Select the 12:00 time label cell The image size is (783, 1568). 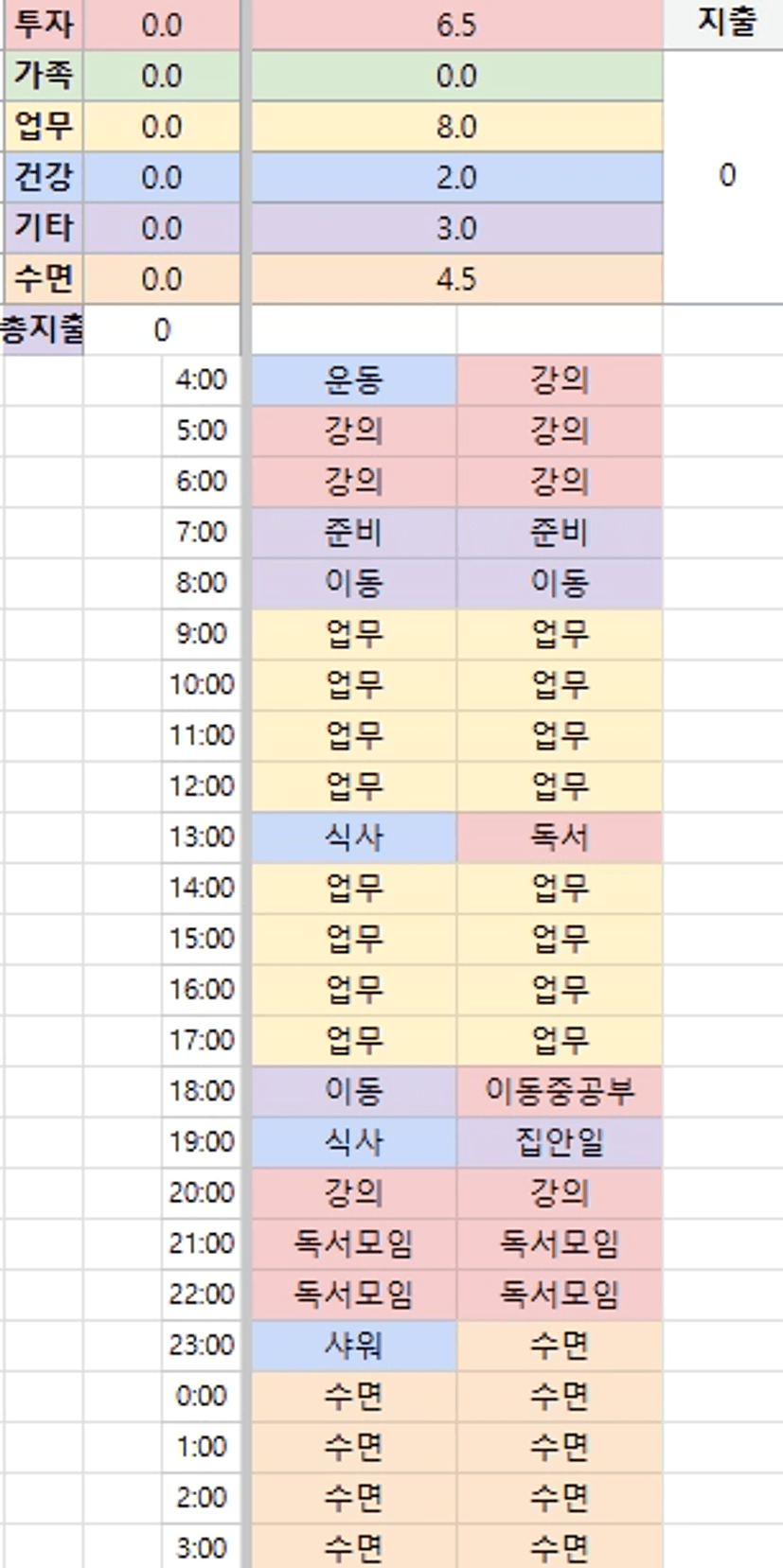201,786
